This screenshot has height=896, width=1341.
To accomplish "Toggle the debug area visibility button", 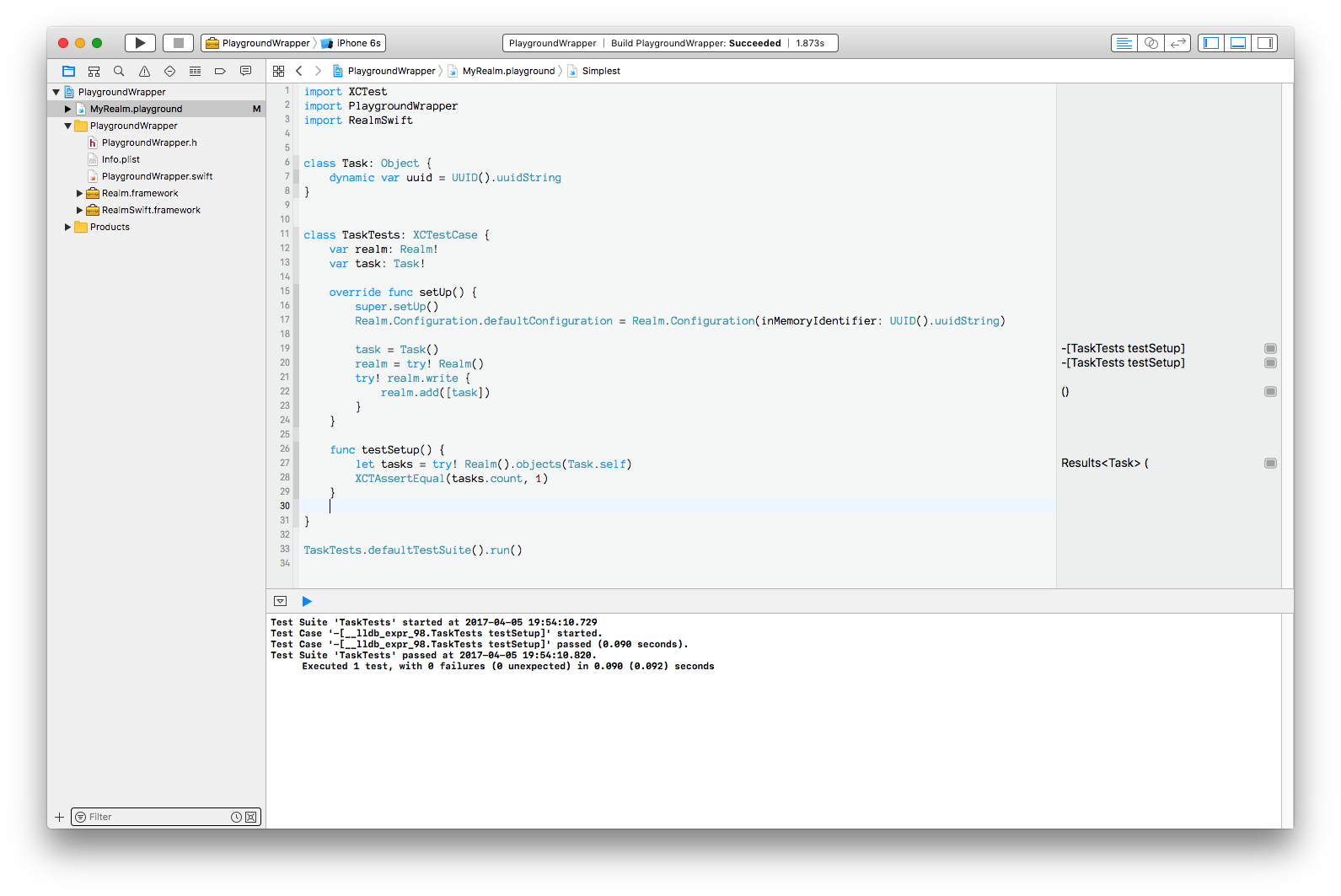I will 281,601.
